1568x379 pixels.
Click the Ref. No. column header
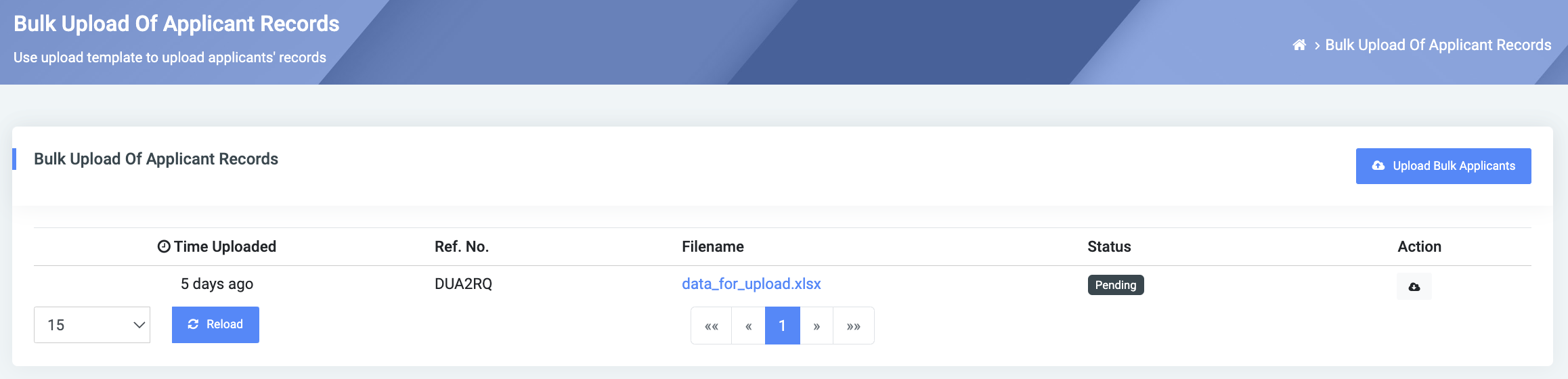point(462,246)
